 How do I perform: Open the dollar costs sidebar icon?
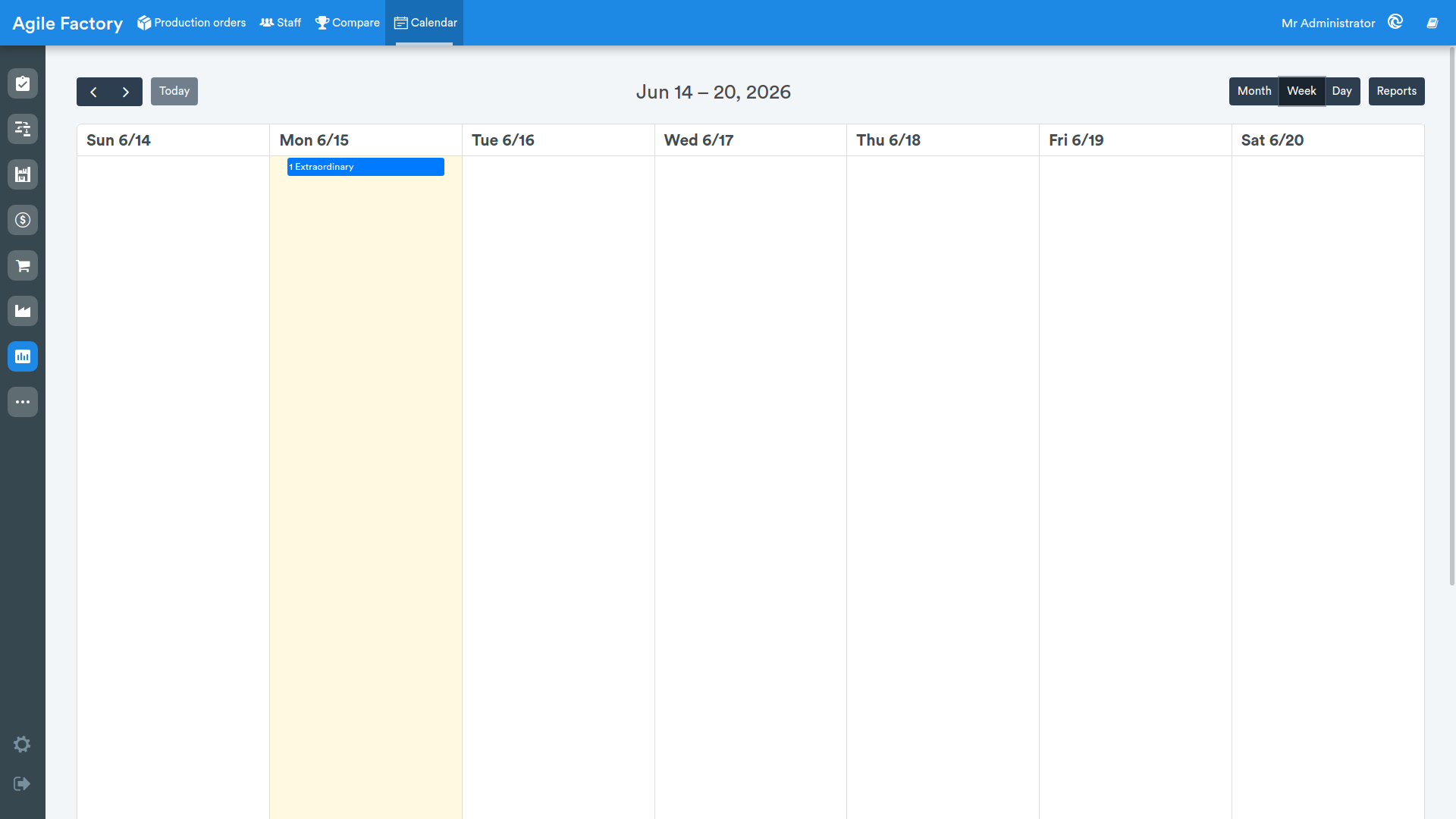[x=23, y=220]
